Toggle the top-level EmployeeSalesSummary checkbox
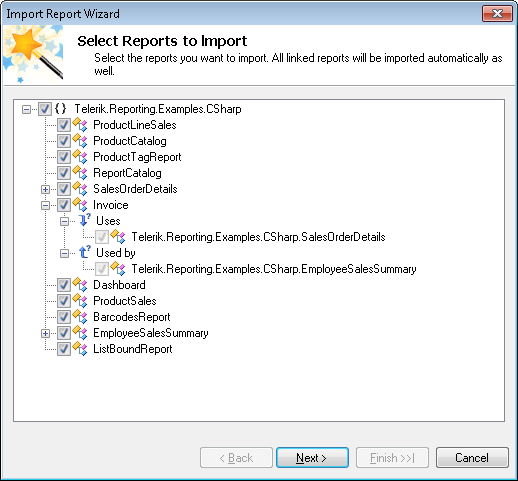This screenshot has height=481, width=518. click(x=64, y=333)
